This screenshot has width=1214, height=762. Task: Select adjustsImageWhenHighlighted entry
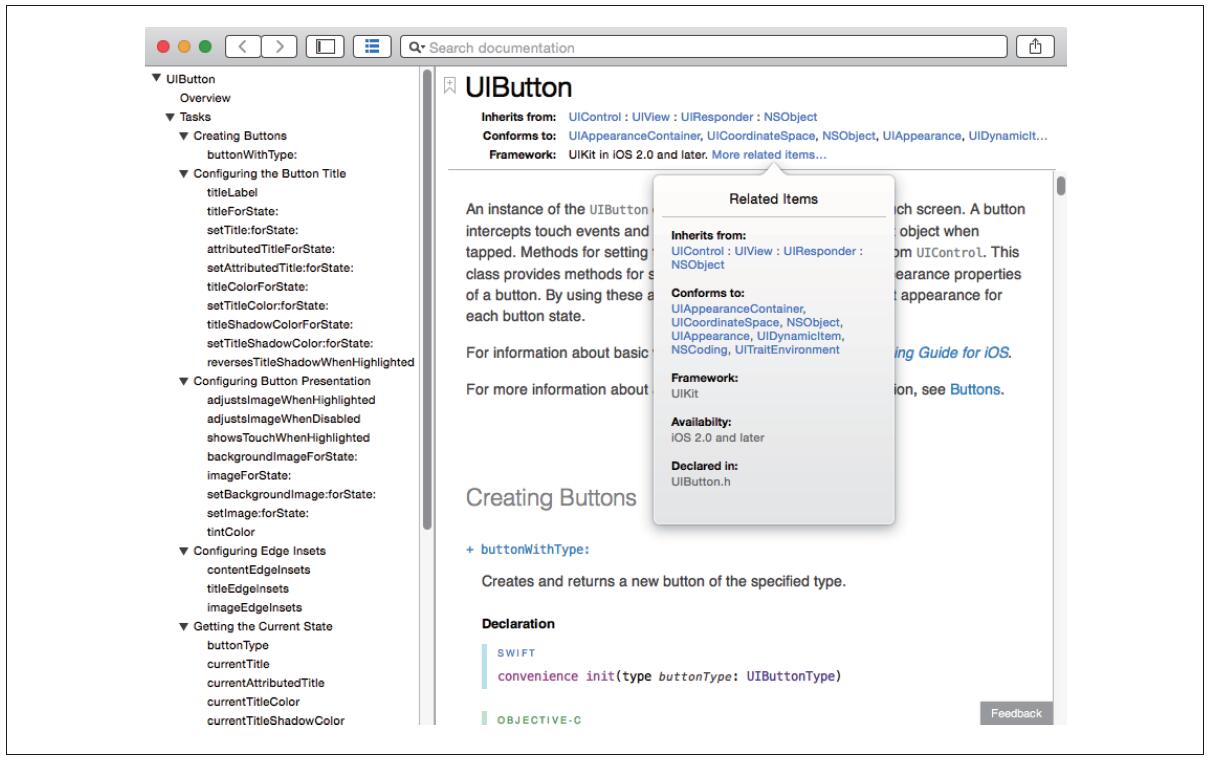(x=291, y=400)
